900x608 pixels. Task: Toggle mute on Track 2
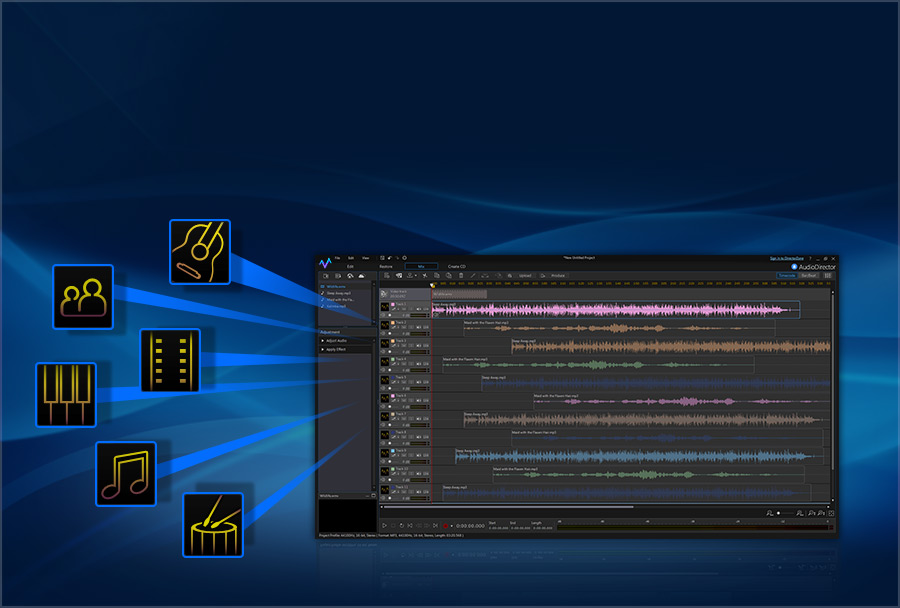click(418, 327)
